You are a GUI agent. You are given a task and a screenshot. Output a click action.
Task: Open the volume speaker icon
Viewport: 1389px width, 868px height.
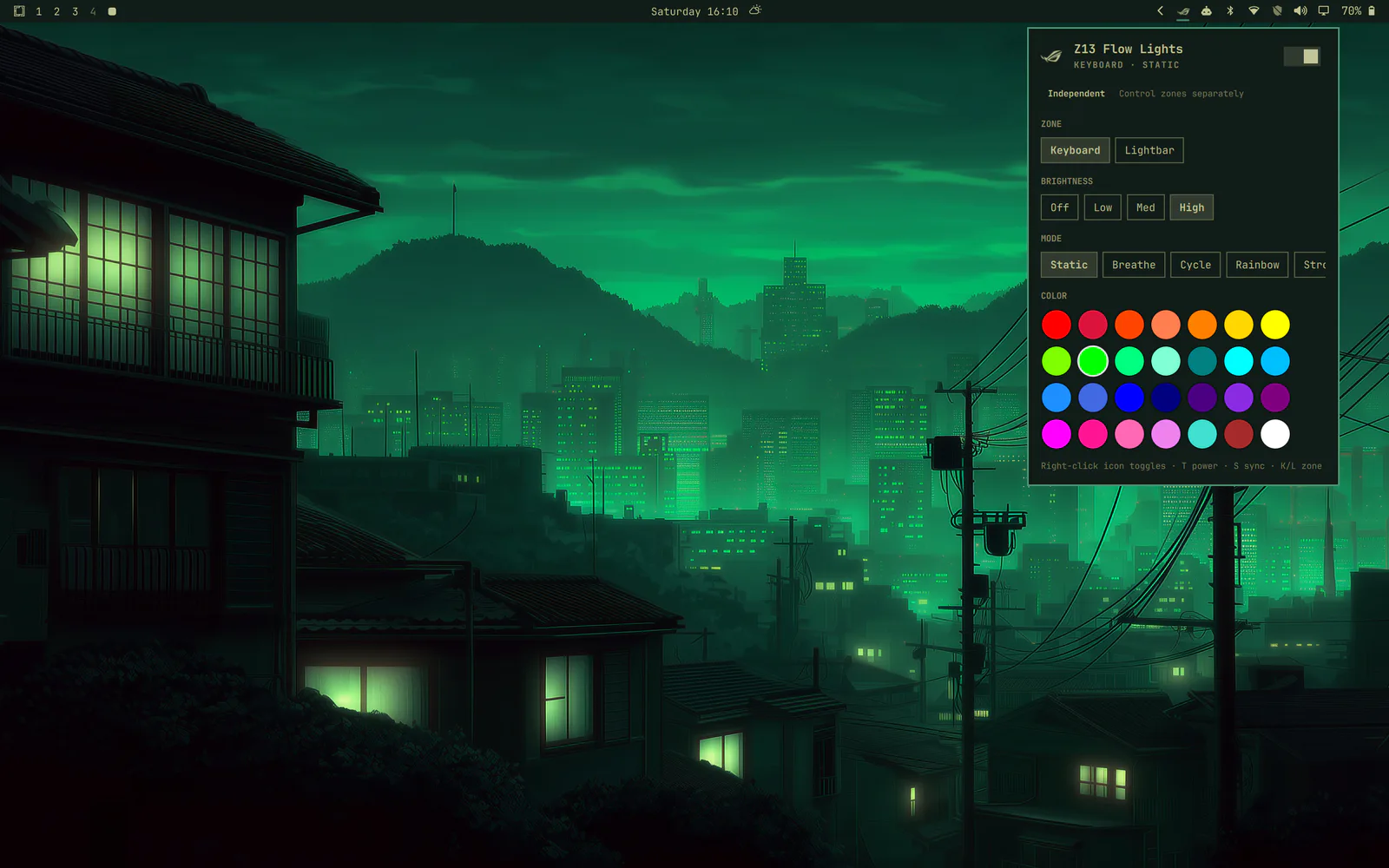1300,11
